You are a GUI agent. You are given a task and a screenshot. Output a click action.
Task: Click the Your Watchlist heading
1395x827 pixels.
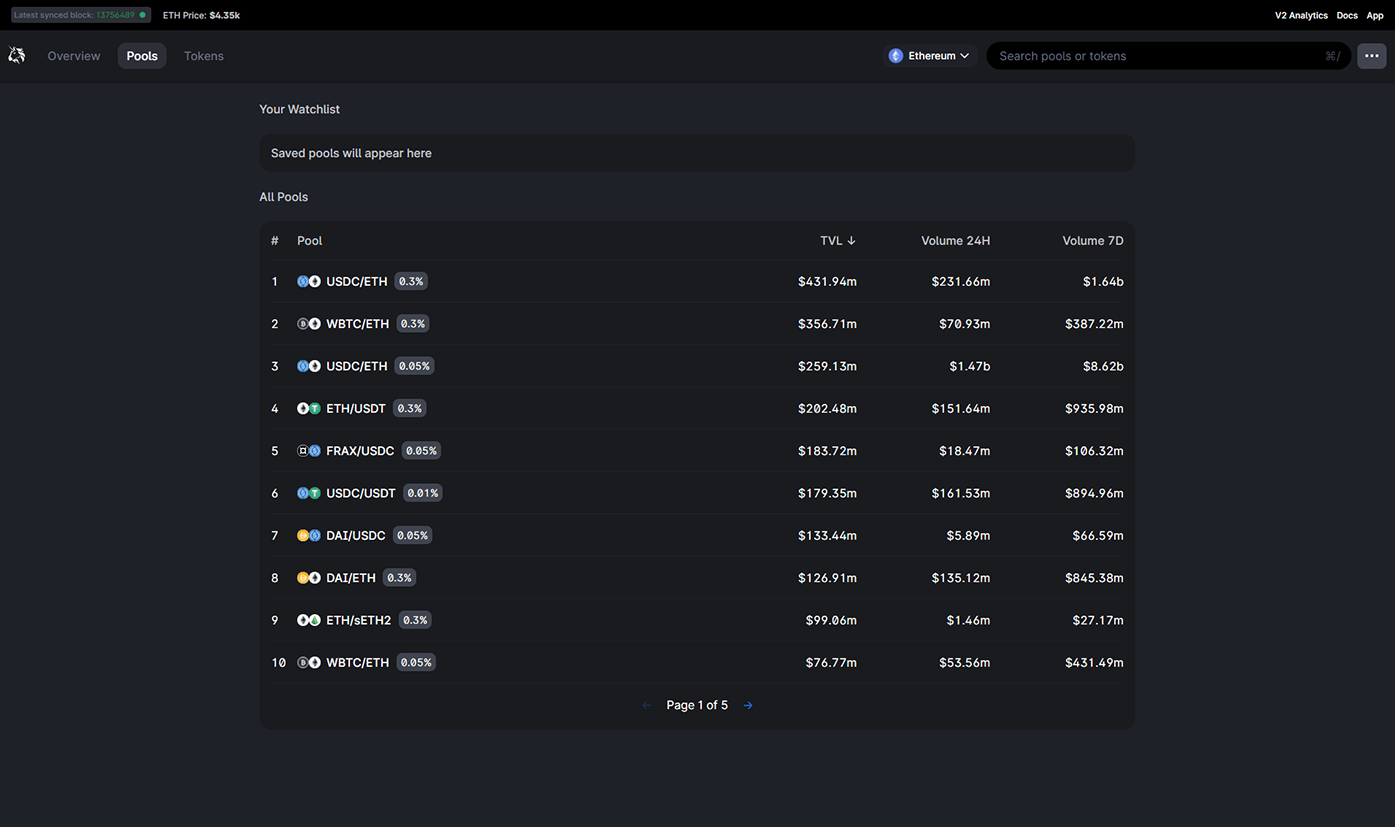coord(300,109)
